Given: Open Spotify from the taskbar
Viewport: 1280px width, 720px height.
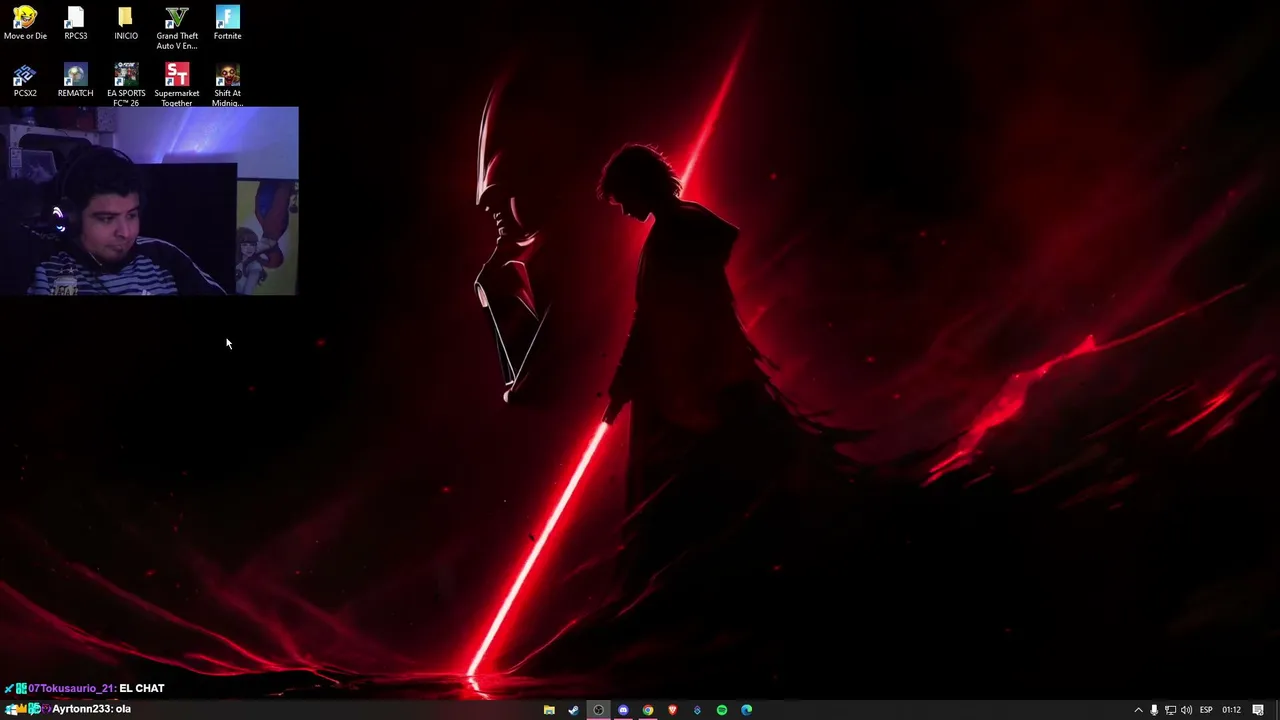Looking at the screenshot, I should (x=722, y=710).
